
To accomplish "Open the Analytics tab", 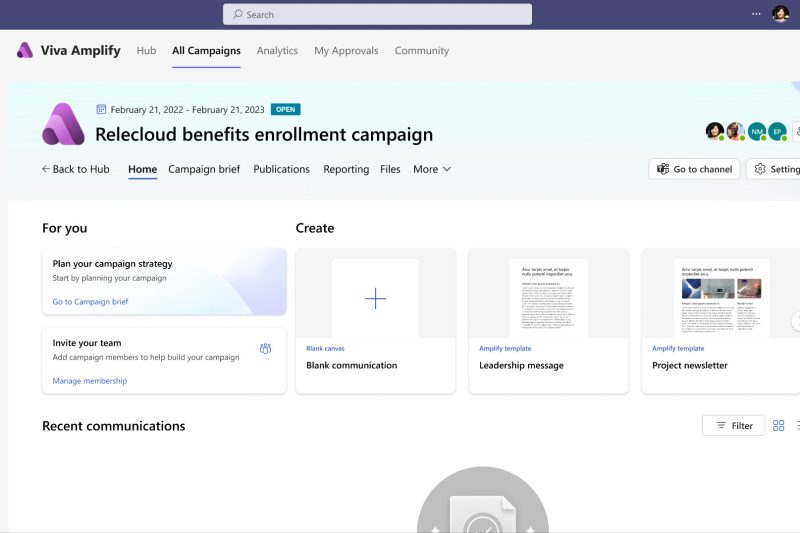I will coord(277,50).
